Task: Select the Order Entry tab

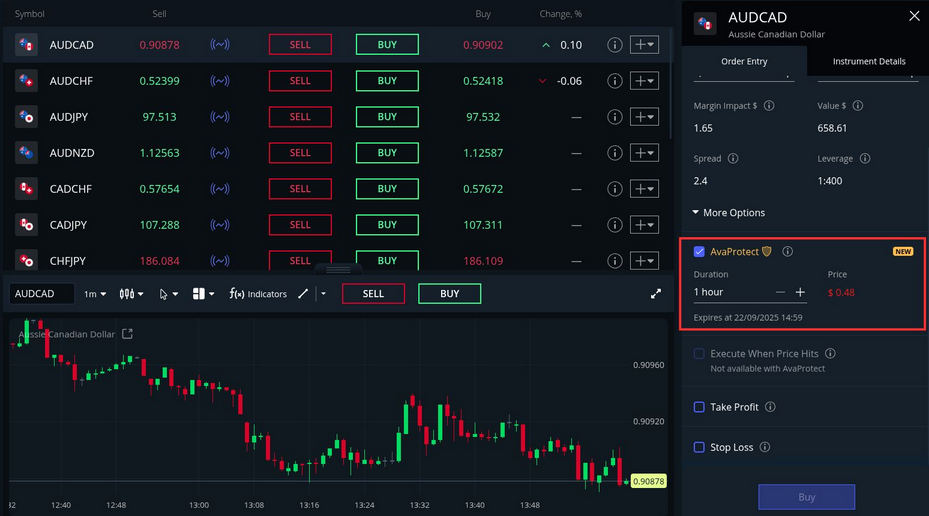Action: 743,61
